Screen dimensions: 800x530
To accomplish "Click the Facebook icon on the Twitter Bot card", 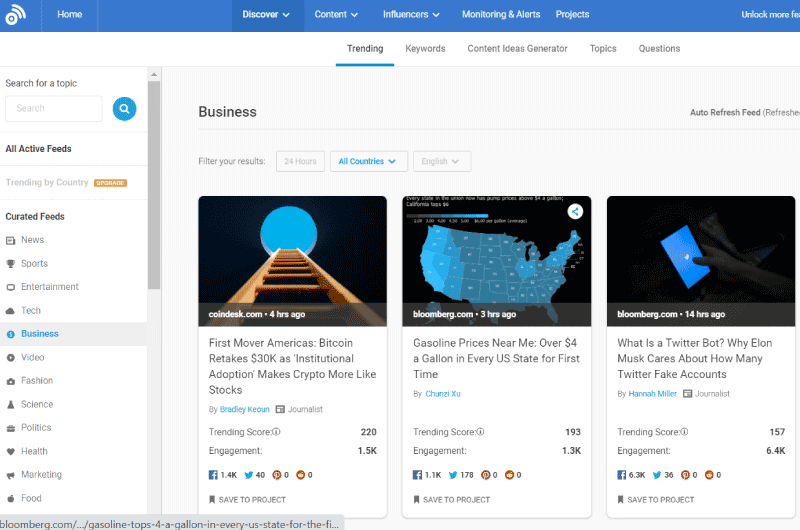I will (621, 475).
